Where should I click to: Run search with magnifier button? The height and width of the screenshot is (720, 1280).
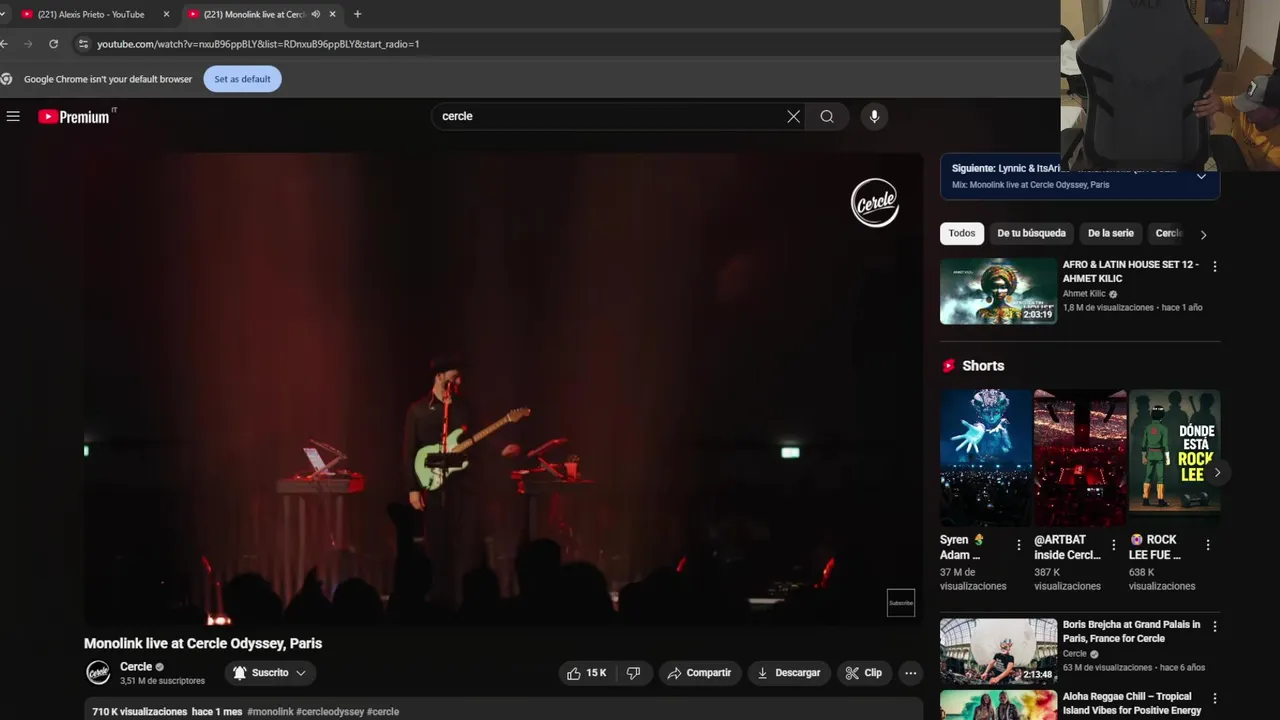[x=827, y=116]
